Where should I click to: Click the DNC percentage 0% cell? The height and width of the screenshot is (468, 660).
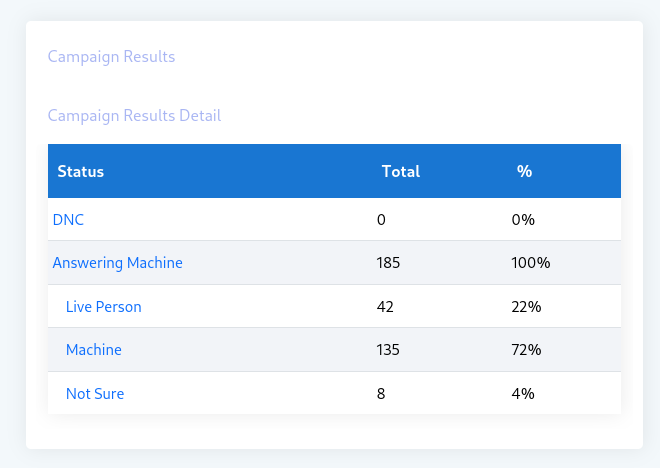point(523,219)
